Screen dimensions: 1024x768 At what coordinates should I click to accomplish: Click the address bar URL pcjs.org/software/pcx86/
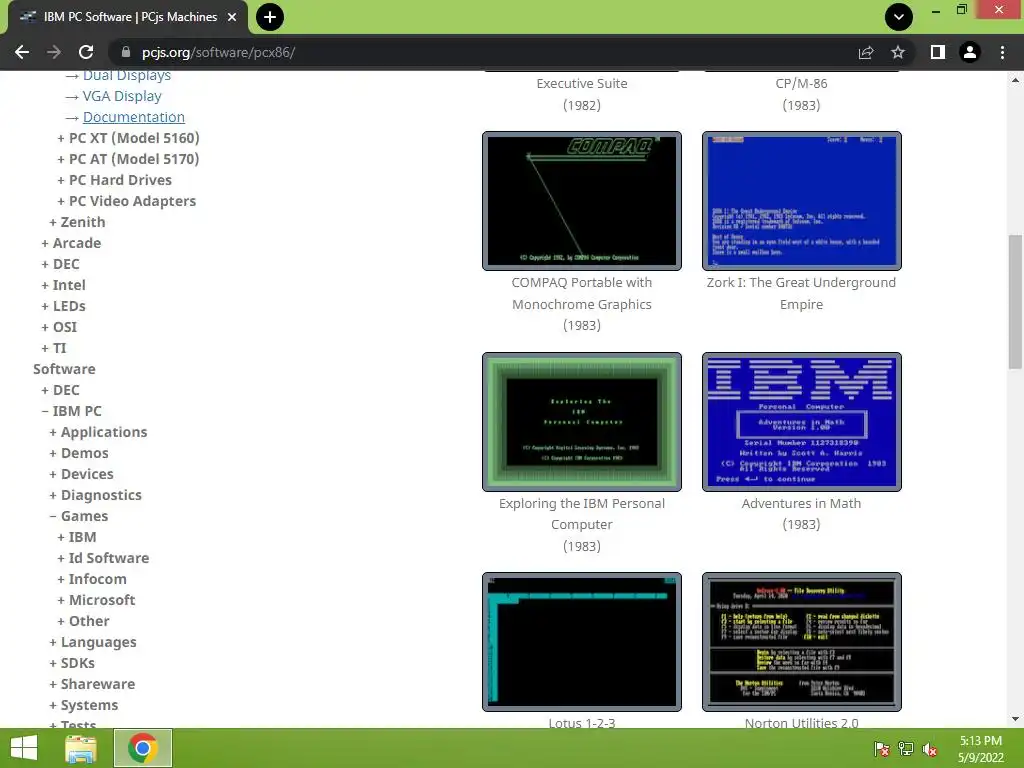[x=218, y=52]
